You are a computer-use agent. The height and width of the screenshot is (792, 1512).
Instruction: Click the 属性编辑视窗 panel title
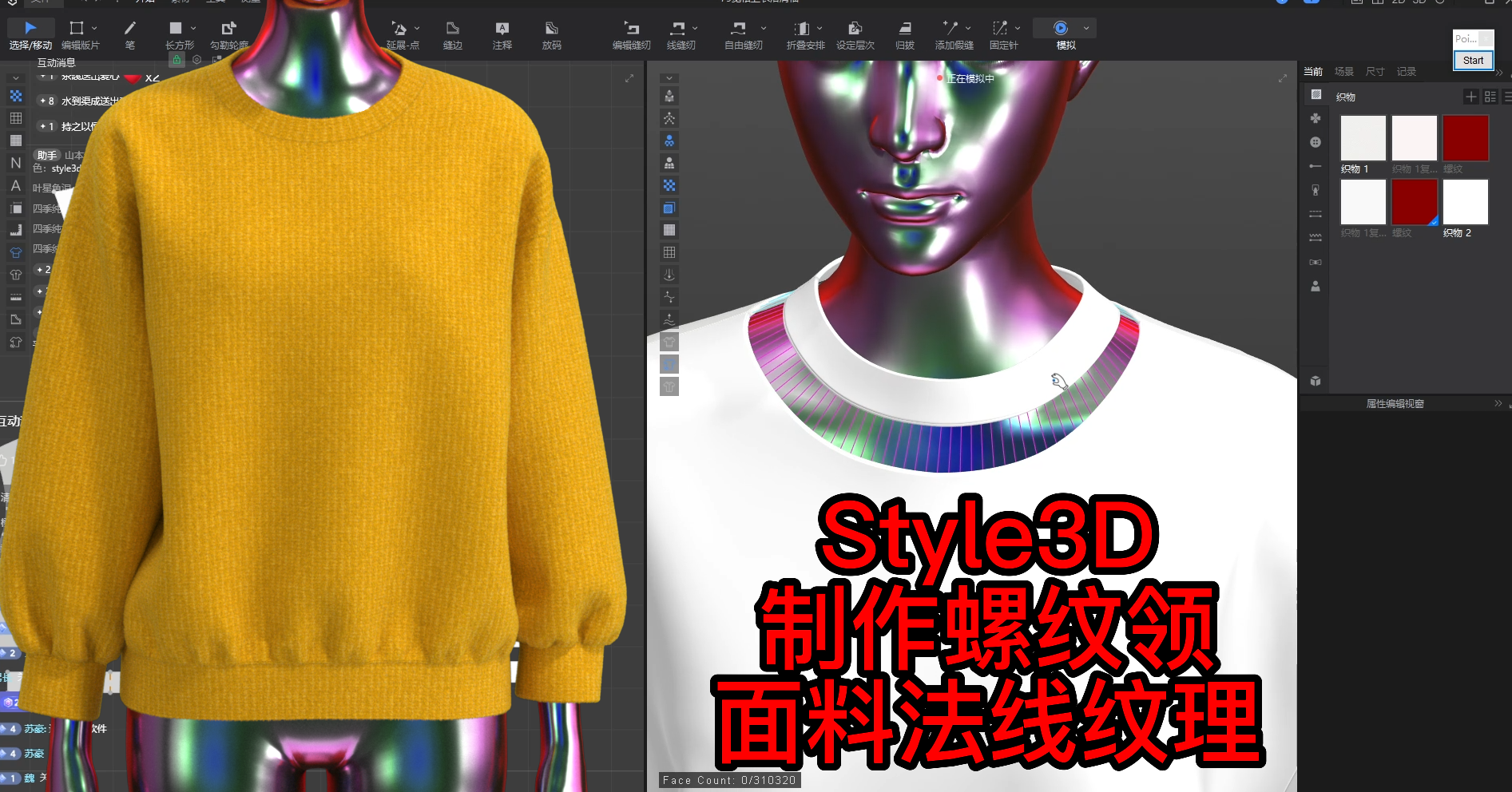tap(1395, 404)
